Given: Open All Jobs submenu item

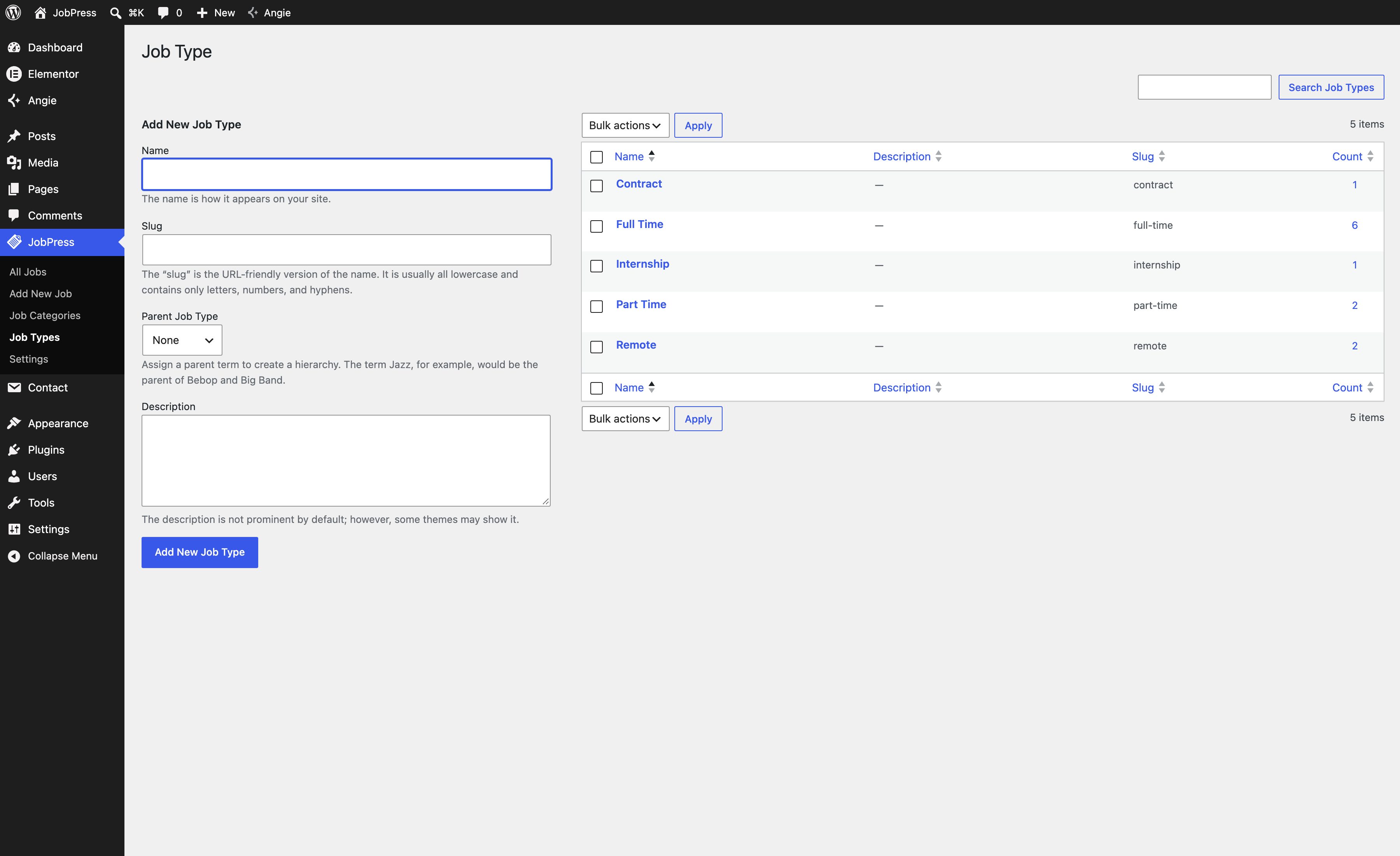Looking at the screenshot, I should point(28,272).
